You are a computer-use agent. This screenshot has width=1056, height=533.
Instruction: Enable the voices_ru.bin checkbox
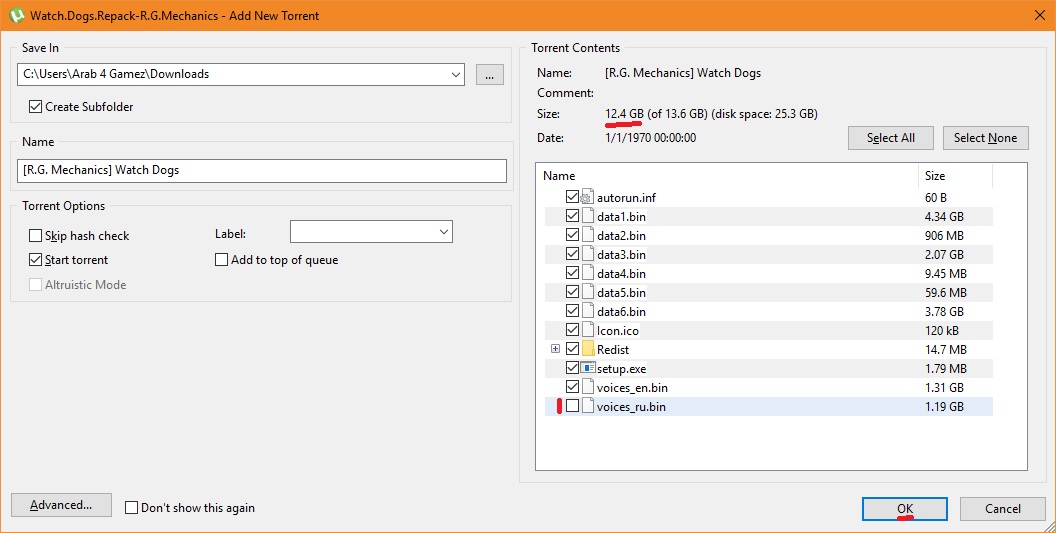(572, 407)
